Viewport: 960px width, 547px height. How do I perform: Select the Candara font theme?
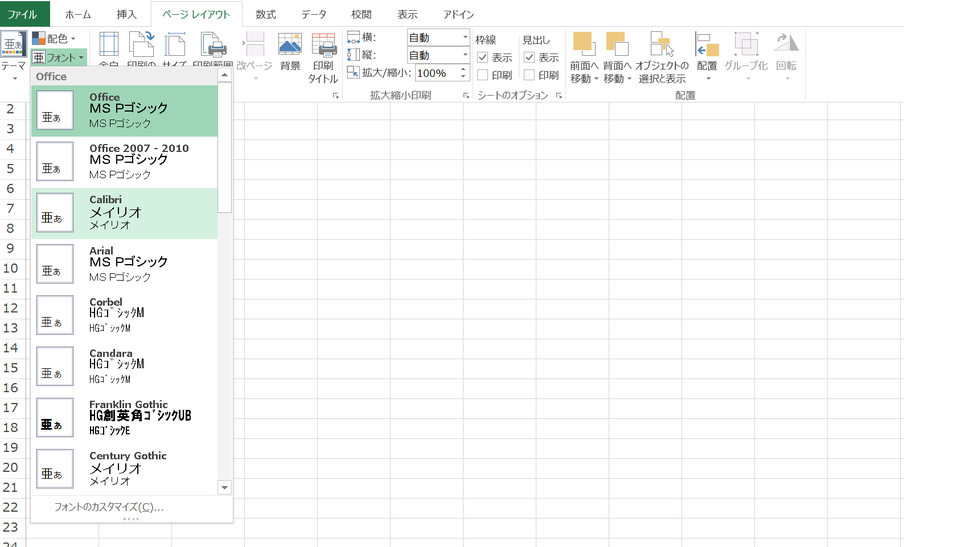pos(125,367)
